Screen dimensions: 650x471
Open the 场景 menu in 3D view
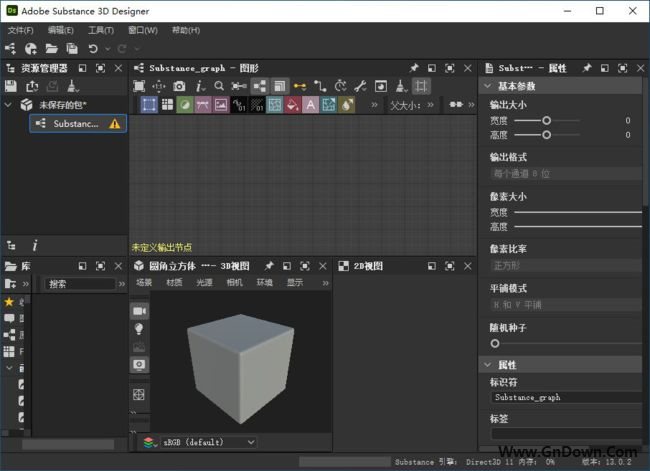tap(144, 283)
